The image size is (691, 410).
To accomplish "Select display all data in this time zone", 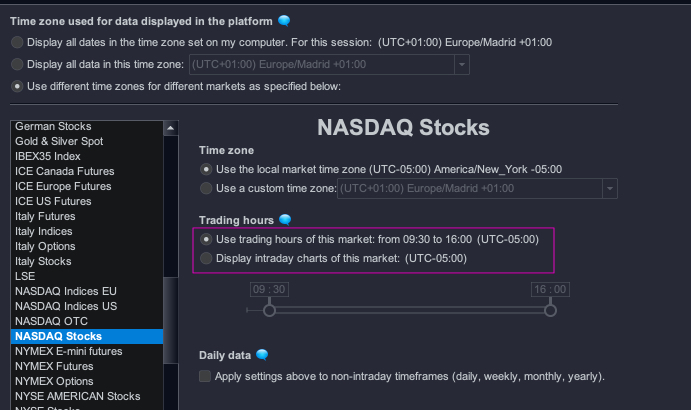I will pyautogui.click(x=17, y=64).
